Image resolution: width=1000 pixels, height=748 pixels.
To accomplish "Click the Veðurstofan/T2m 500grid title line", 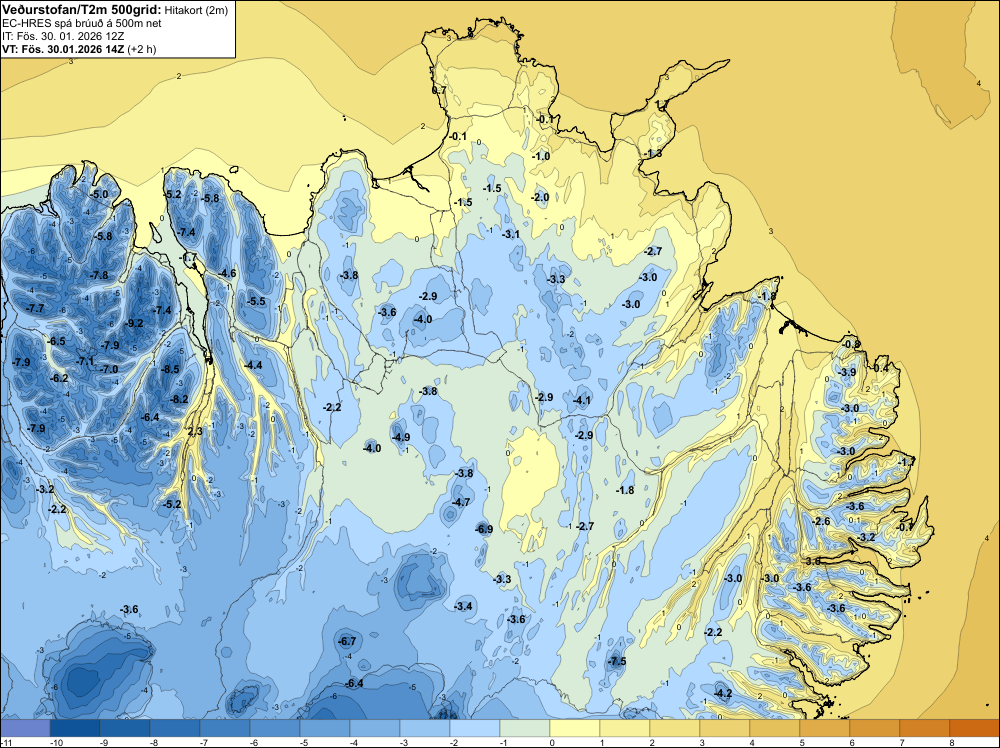I will pos(115,10).
